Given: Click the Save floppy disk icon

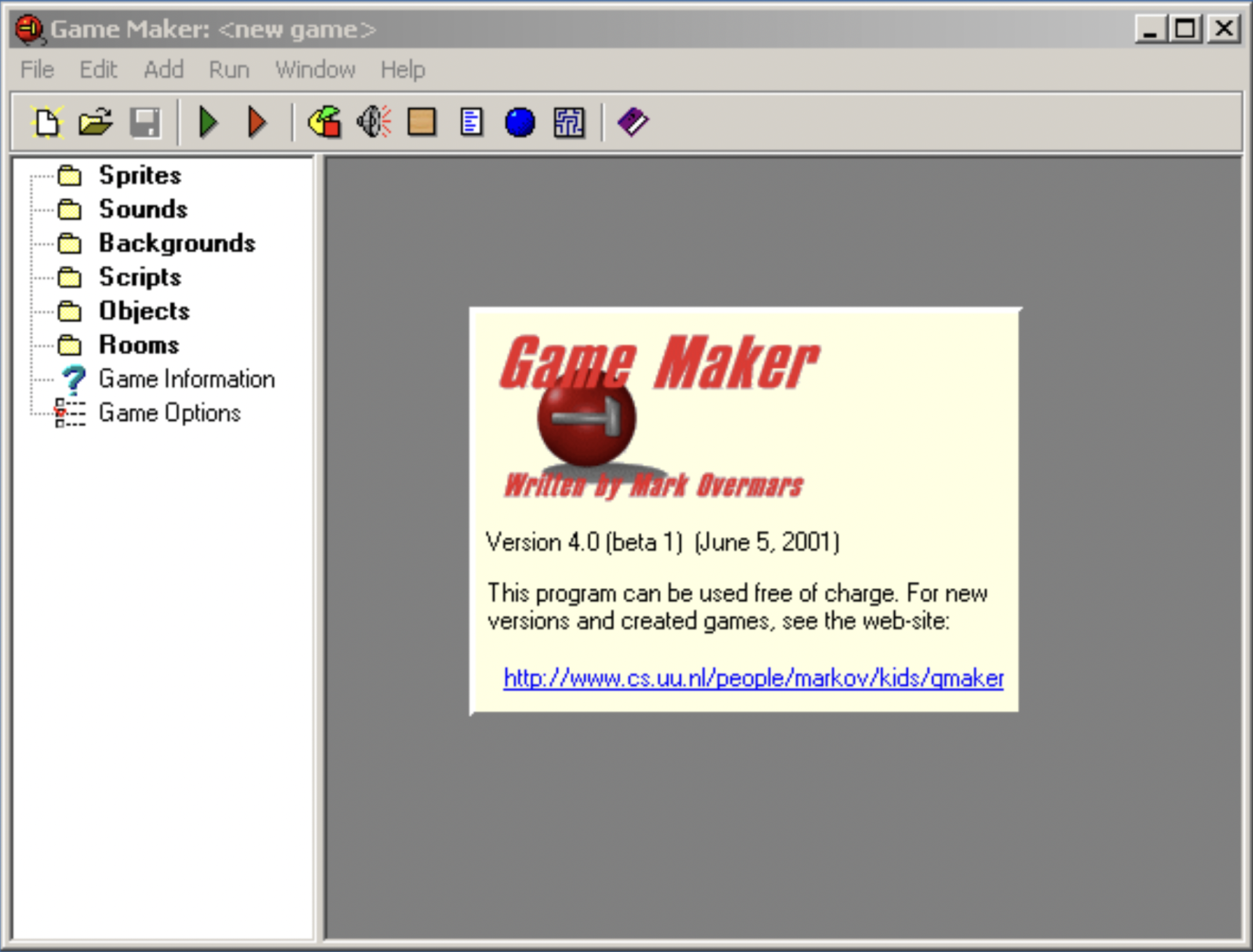Looking at the screenshot, I should click(x=145, y=122).
